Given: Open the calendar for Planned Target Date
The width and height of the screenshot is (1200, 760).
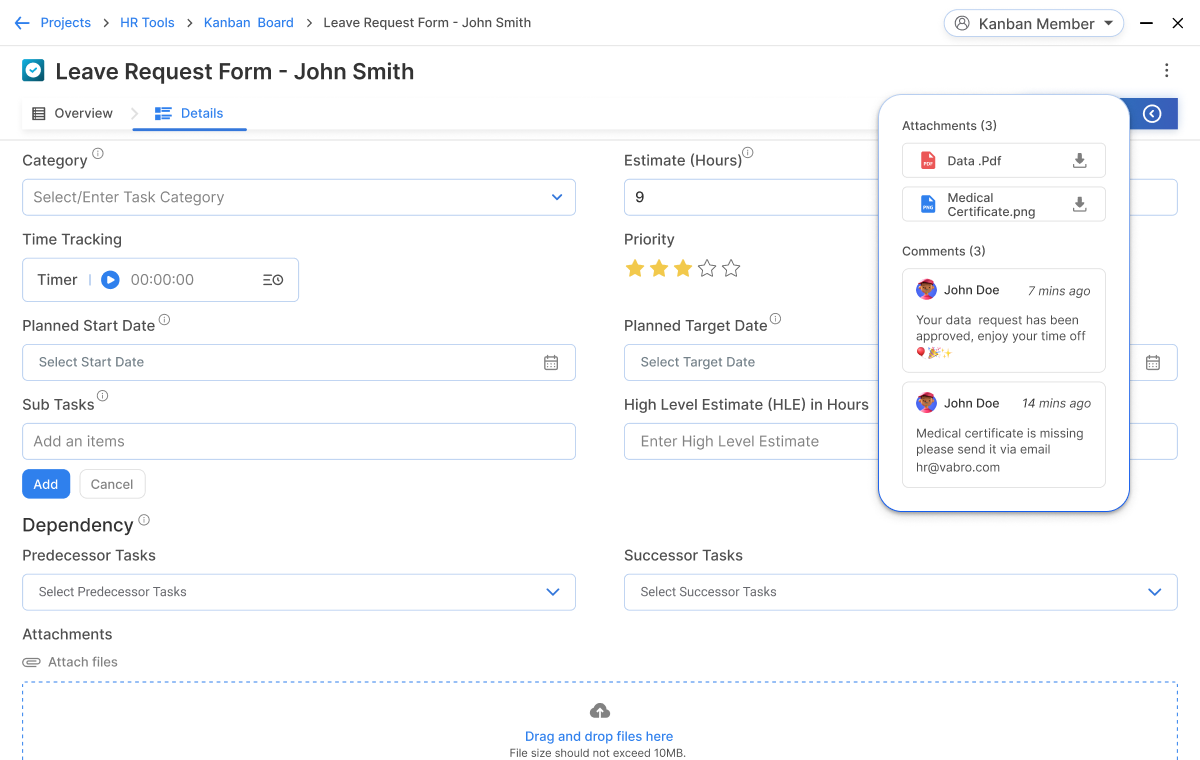Looking at the screenshot, I should [x=1153, y=362].
